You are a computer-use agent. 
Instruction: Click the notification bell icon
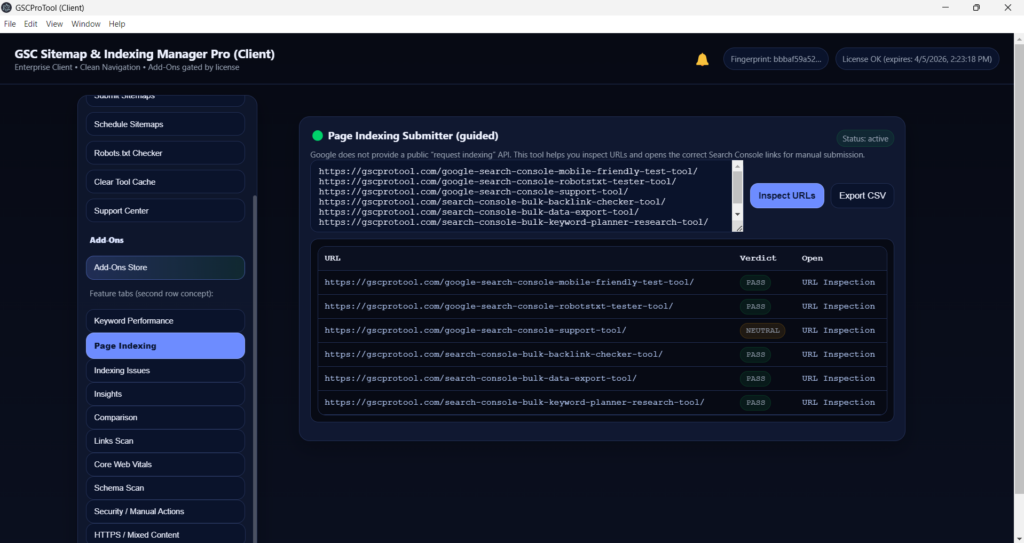tap(702, 60)
